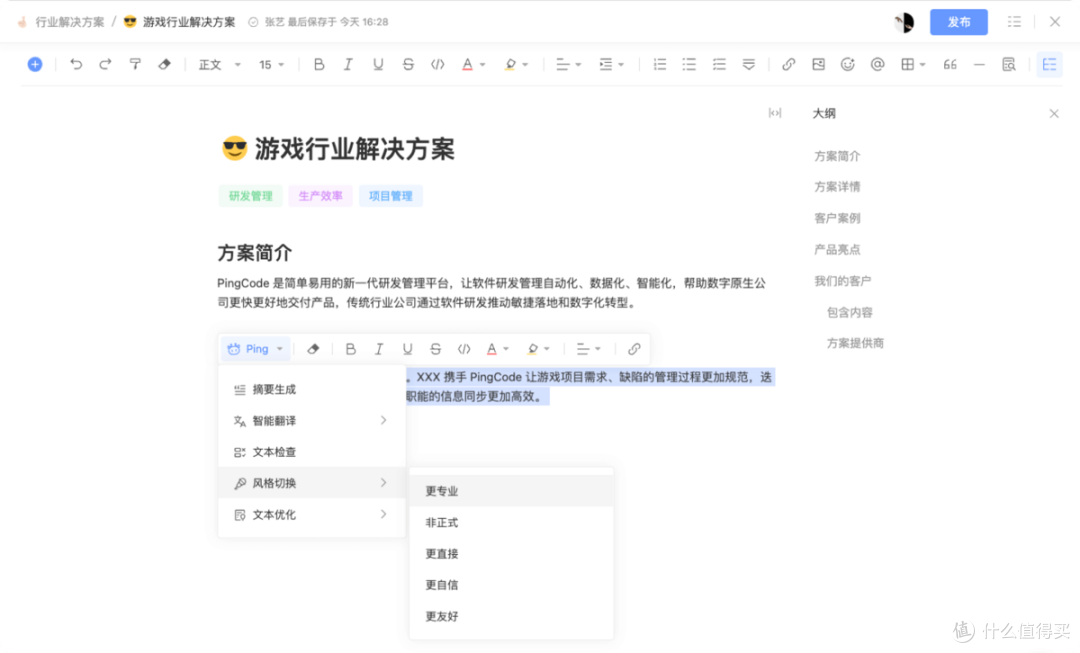Image resolution: width=1080 pixels, height=653 pixels.
Task: Open the font size 15 dropdown
Action: coord(271,65)
